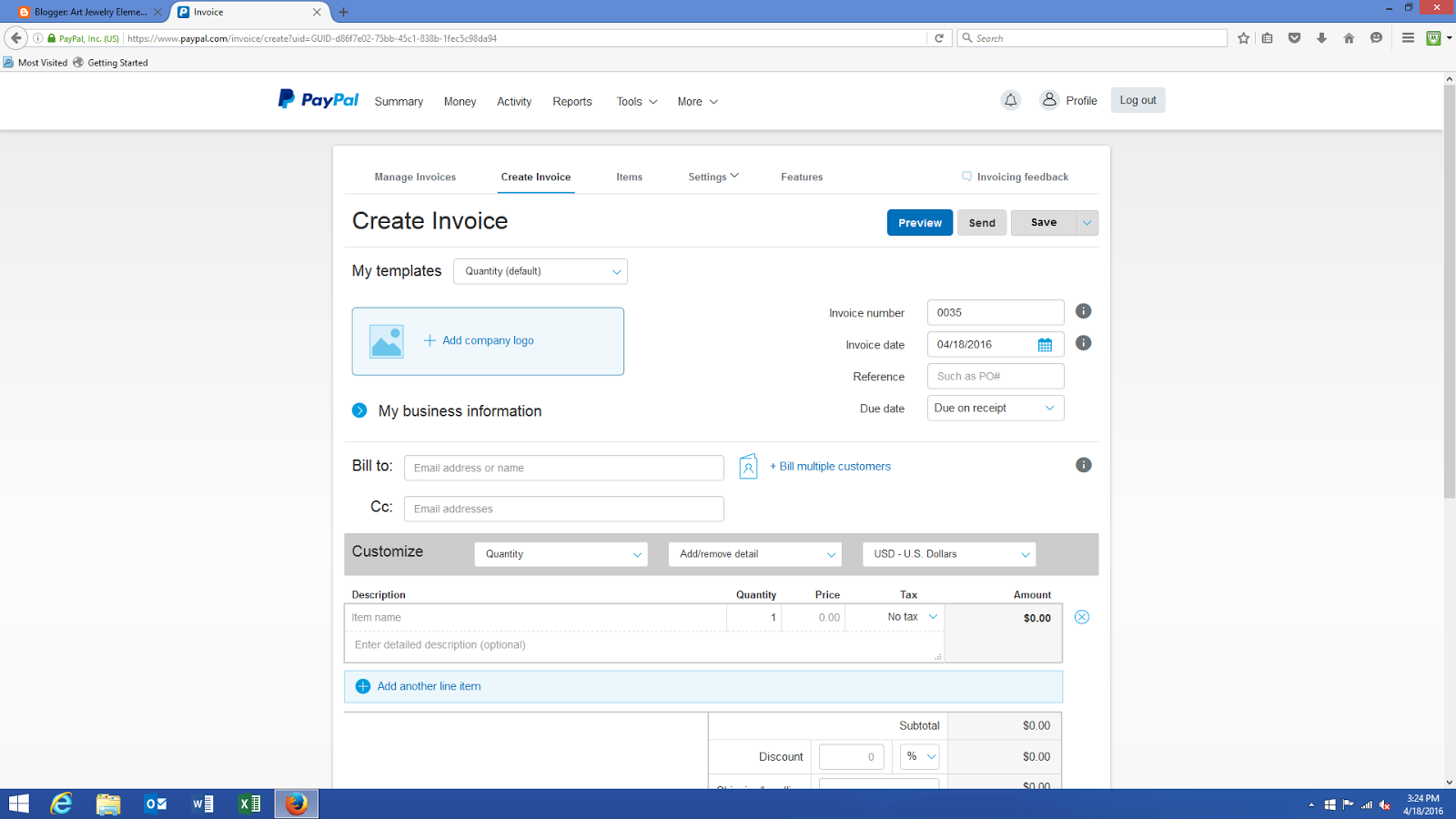Viewport: 1456px width, 819px height.
Task: Open Outlook from the taskbar
Action: [x=156, y=804]
